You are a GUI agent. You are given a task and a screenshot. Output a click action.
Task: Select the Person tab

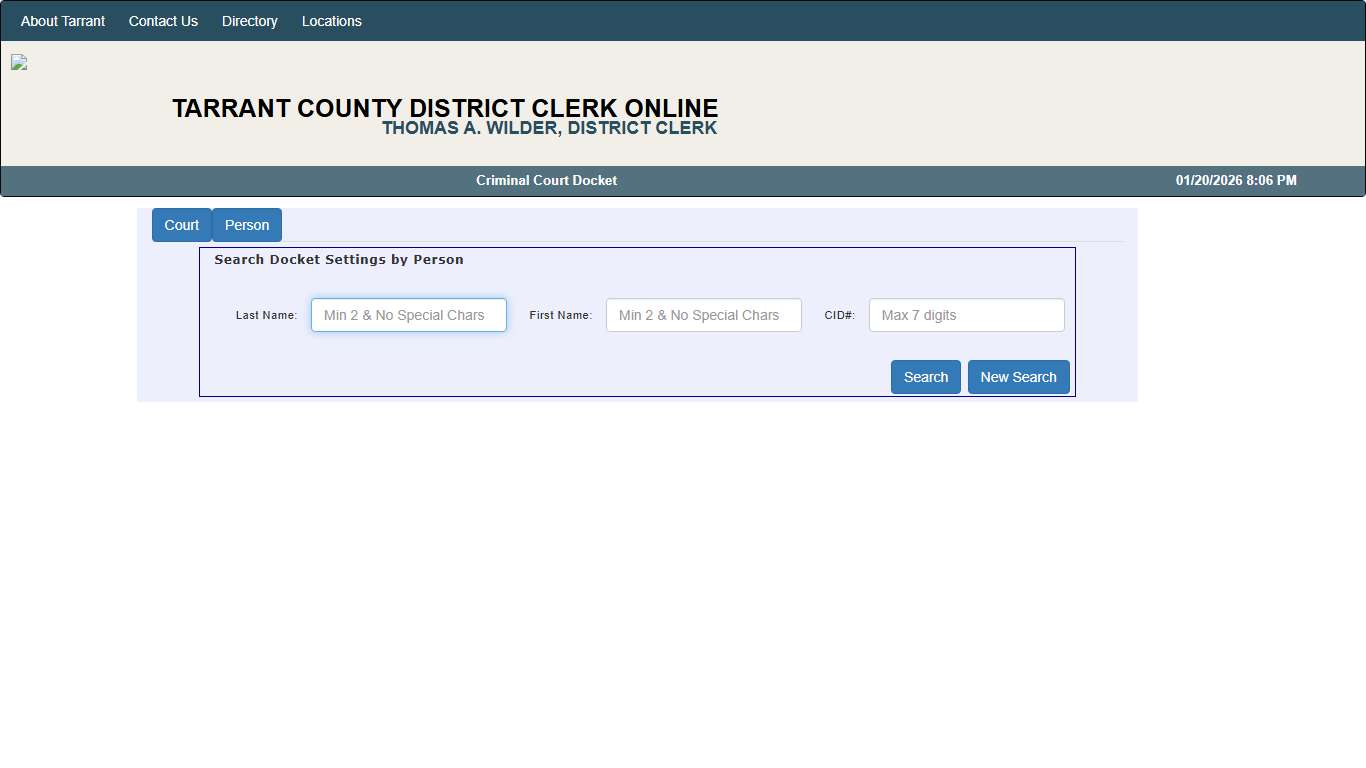(246, 225)
